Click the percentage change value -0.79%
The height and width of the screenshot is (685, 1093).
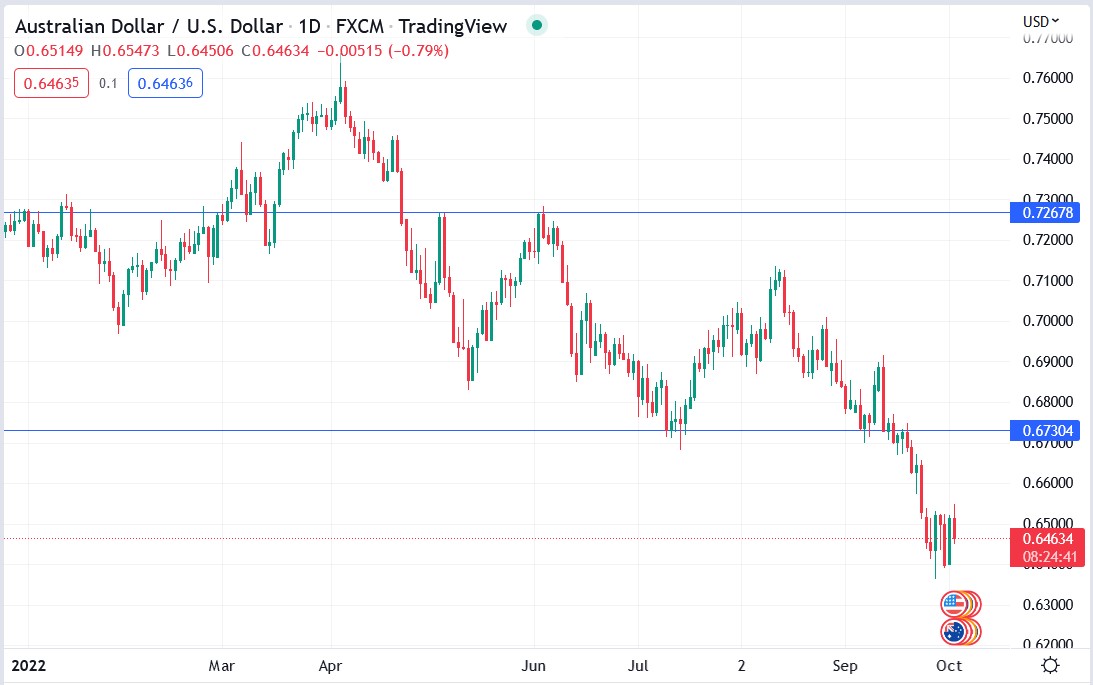click(417, 49)
